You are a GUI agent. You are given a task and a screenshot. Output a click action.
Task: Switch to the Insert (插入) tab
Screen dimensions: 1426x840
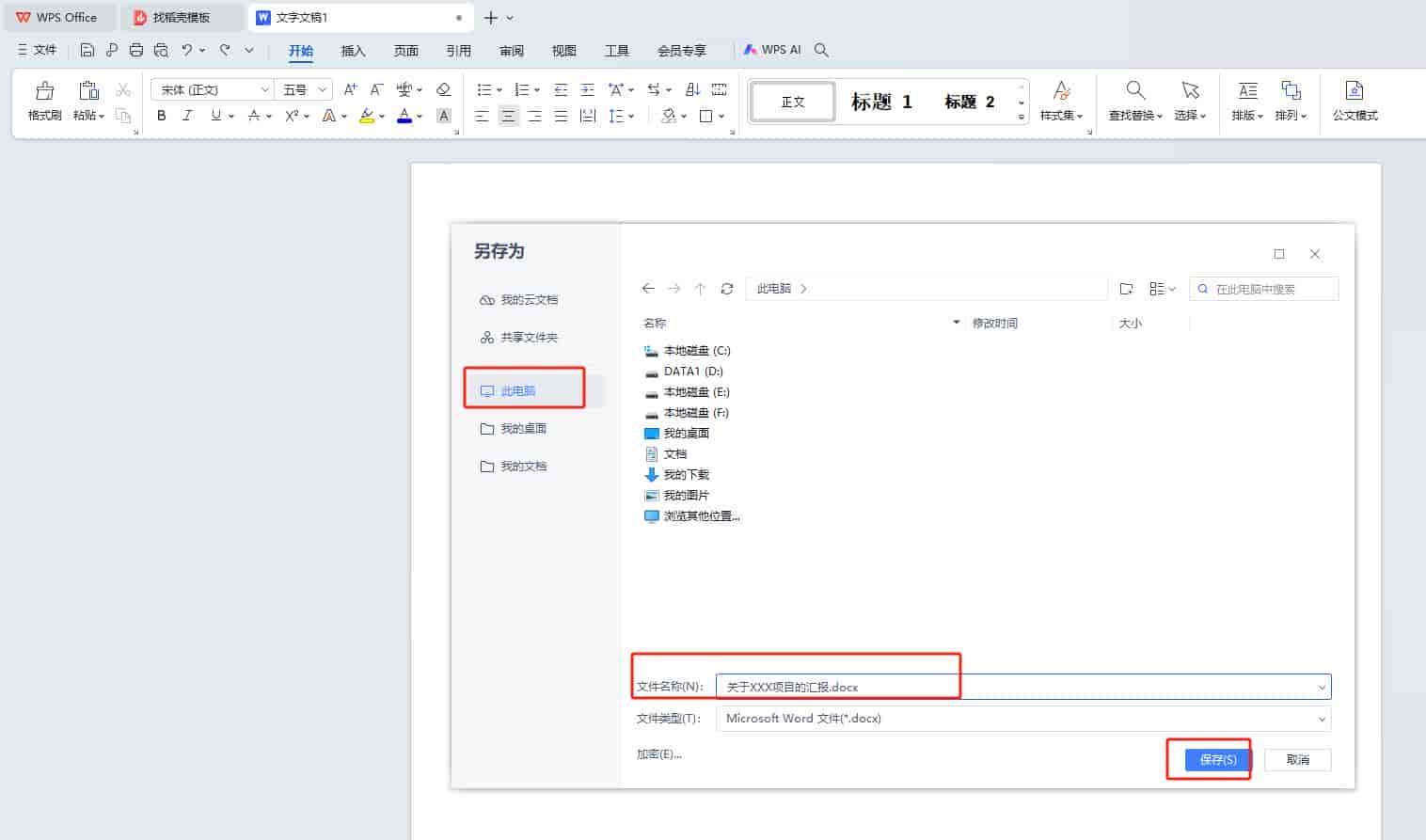click(x=353, y=51)
